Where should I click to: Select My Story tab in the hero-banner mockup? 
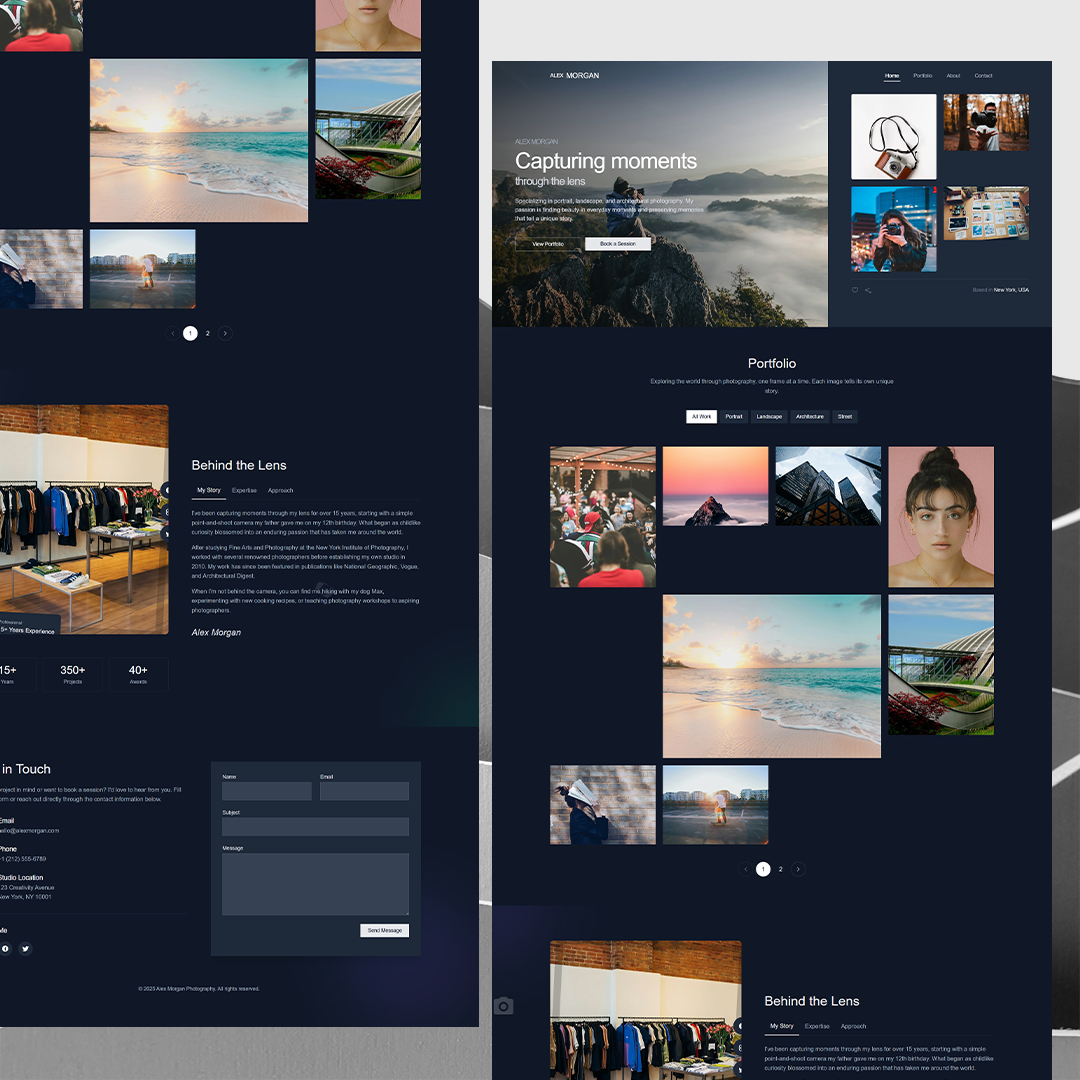point(782,1026)
